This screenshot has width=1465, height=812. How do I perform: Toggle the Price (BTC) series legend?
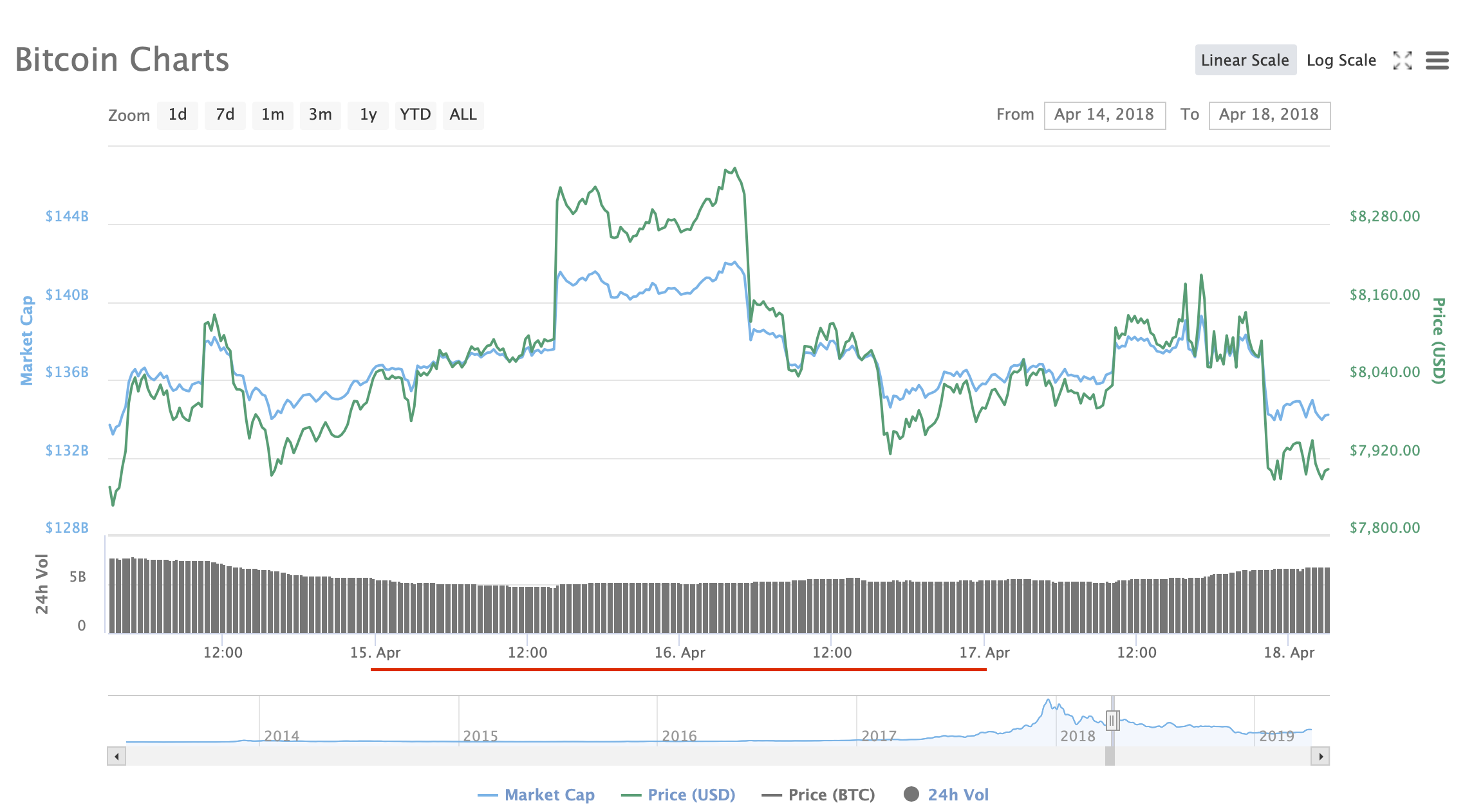coord(831,795)
